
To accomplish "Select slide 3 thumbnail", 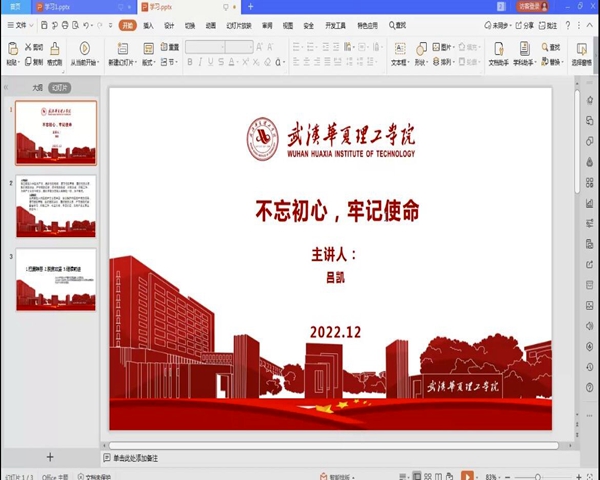I will coord(56,279).
